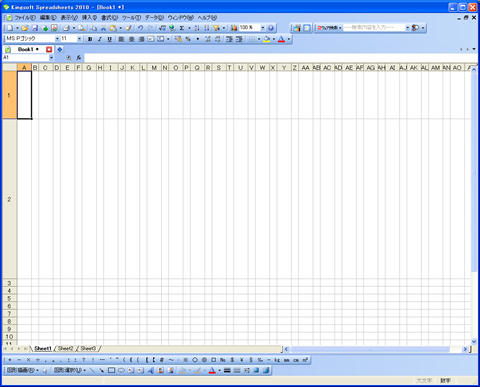
Task: Select the ellipse shape tool
Action: 121,370
